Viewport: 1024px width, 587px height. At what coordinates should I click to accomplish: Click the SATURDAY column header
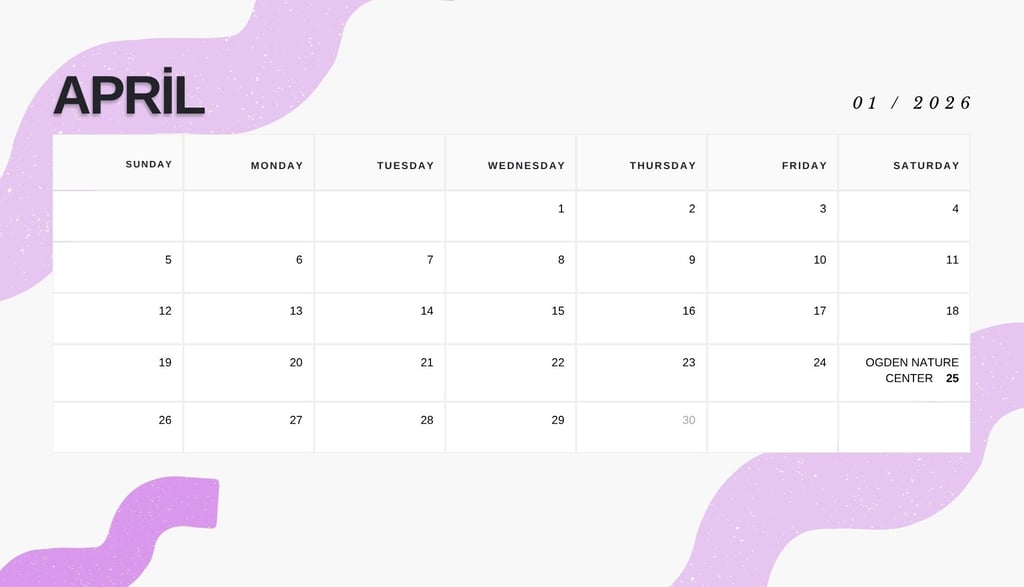(x=926, y=166)
